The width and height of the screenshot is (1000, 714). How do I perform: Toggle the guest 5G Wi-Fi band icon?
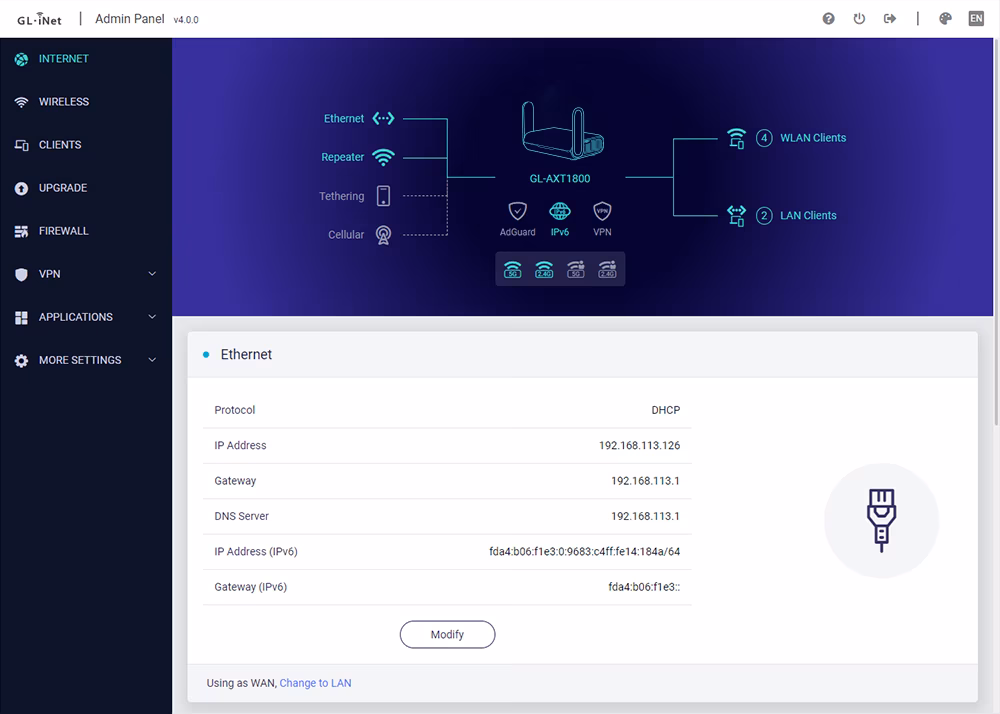click(575, 269)
